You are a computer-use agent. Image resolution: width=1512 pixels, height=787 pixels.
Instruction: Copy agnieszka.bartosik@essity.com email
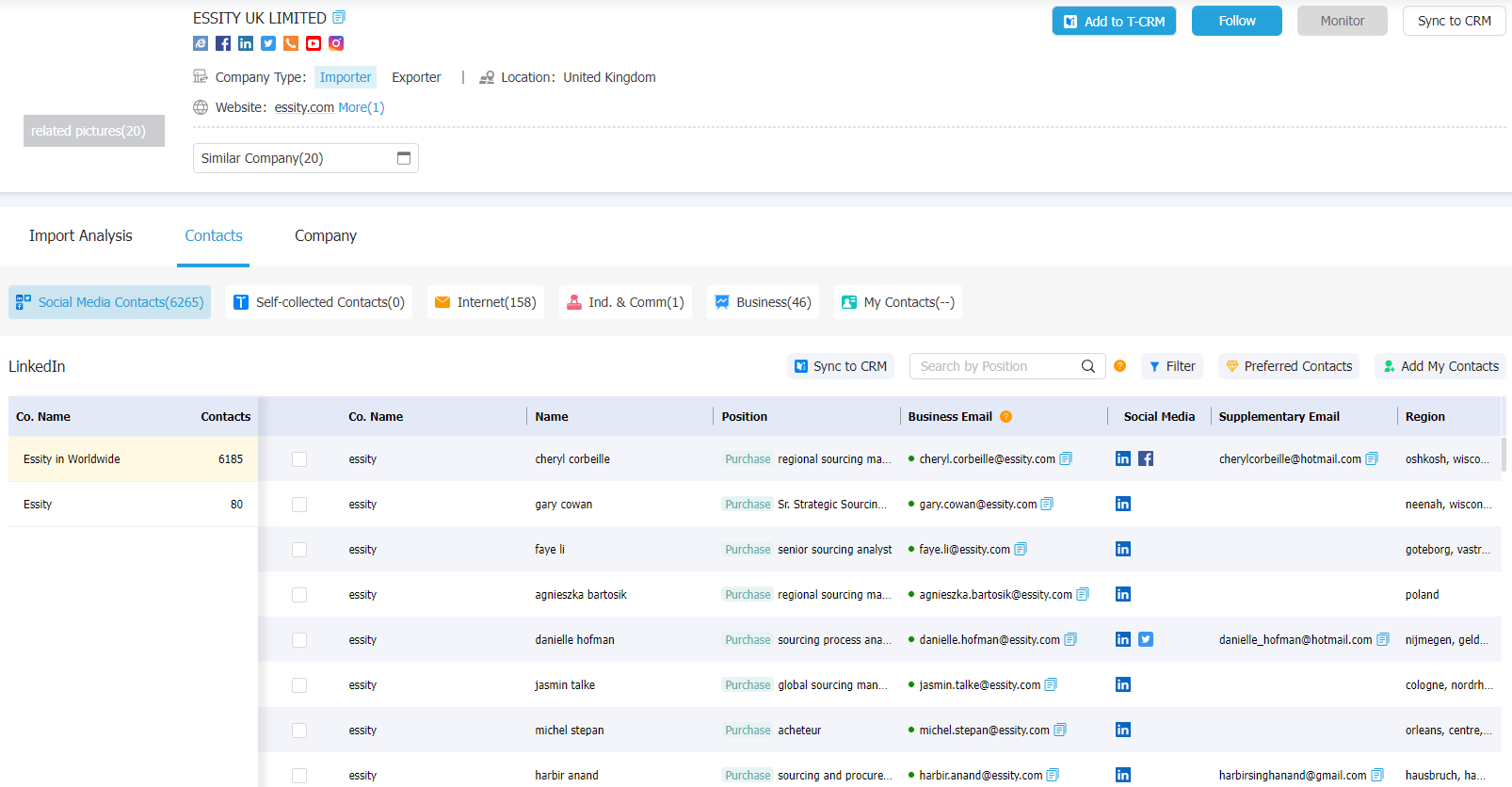(1083, 594)
